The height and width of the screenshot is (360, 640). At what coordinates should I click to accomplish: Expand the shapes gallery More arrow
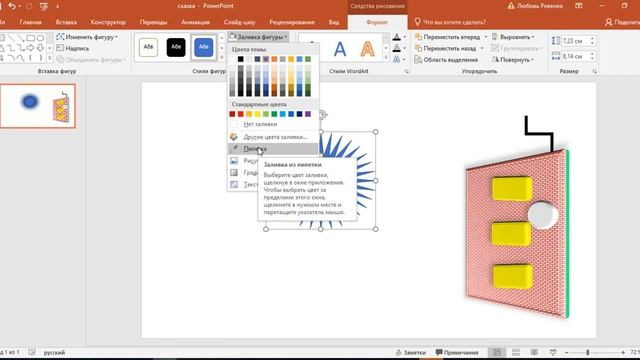50,59
